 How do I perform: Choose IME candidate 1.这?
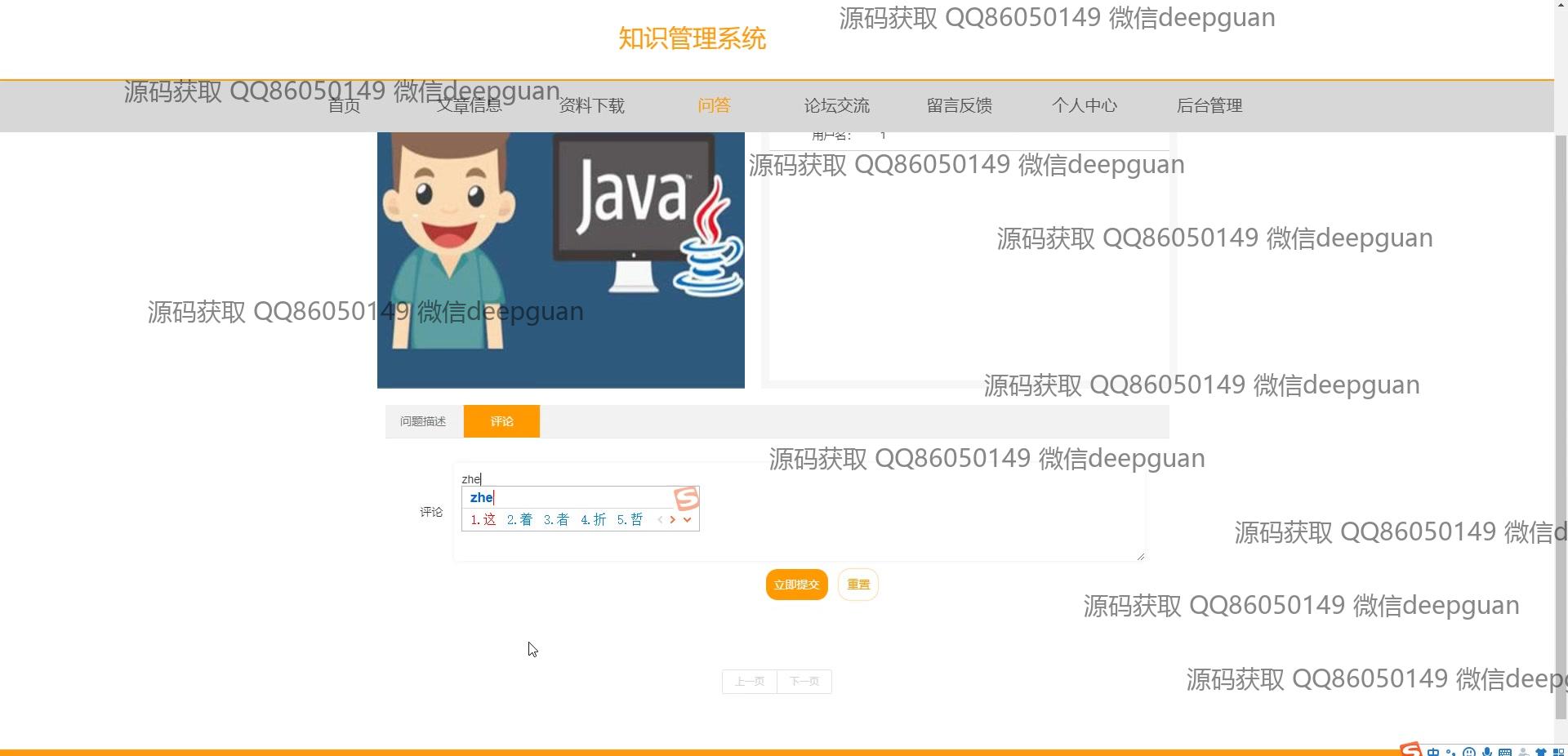tap(483, 519)
